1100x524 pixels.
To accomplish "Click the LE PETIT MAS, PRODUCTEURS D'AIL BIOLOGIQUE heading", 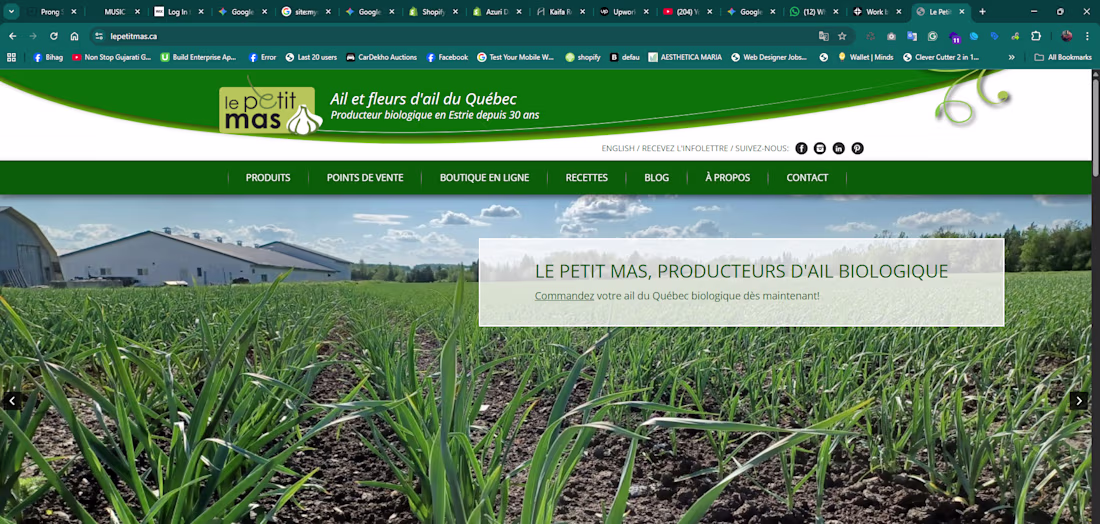I will 742,271.
